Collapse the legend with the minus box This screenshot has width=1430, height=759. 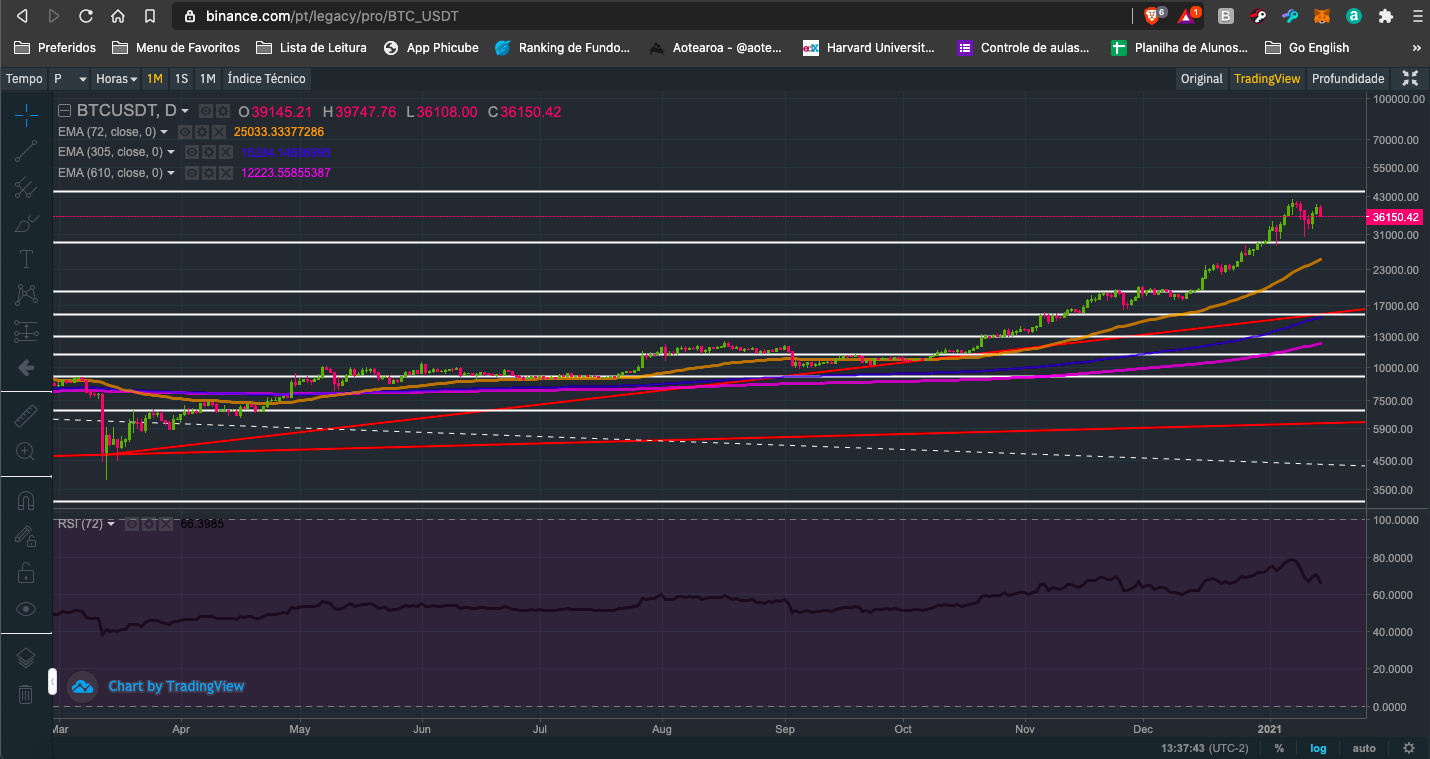tap(65, 111)
